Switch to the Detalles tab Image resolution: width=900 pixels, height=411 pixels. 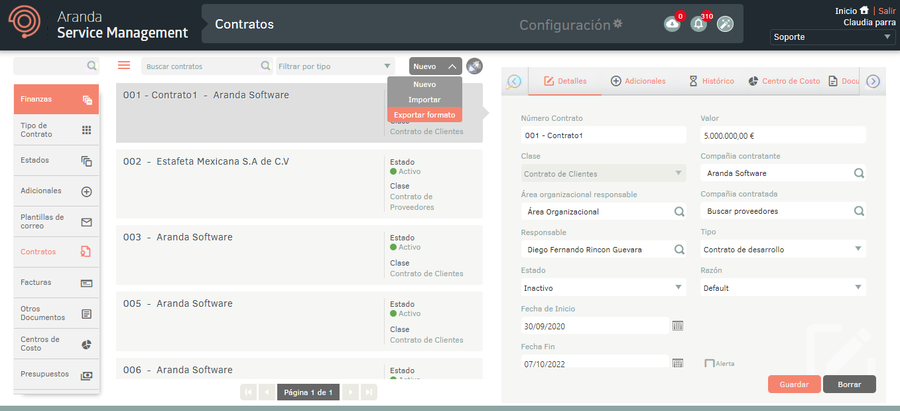(565, 81)
